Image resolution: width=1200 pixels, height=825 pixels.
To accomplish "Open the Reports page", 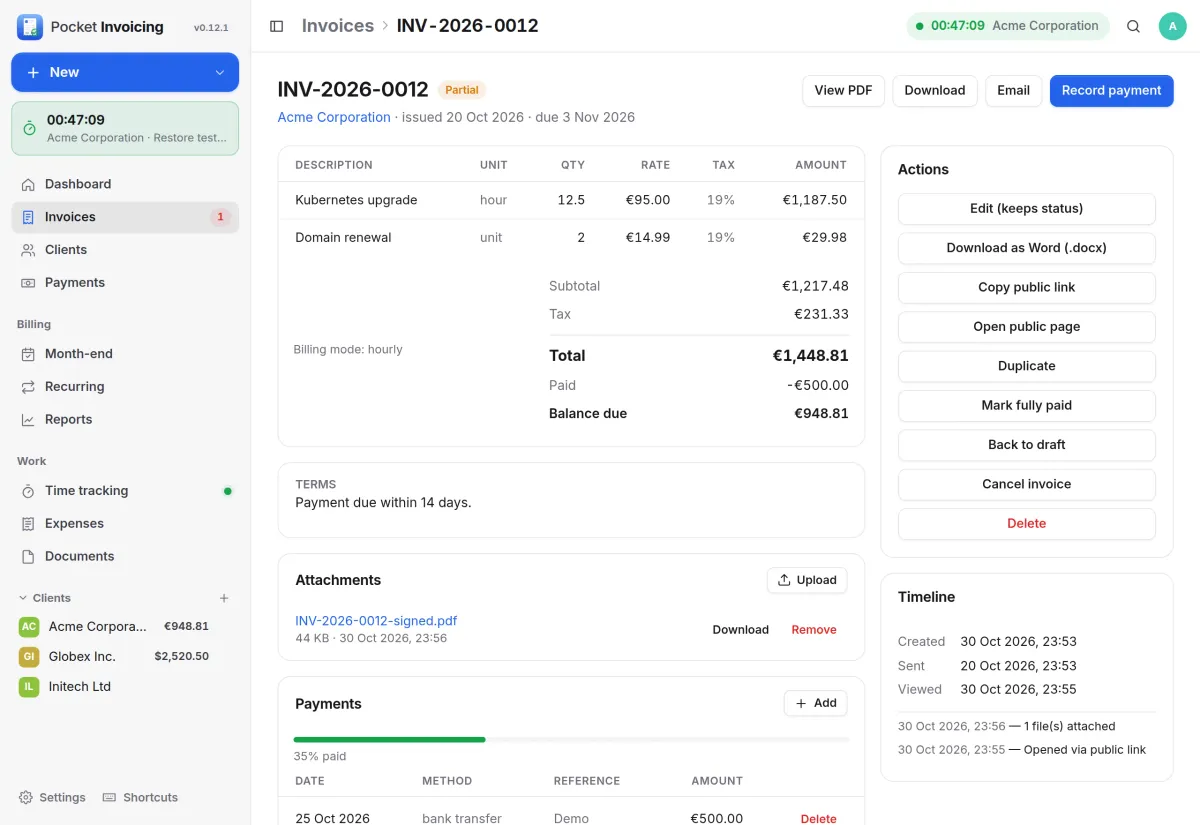I will pos(125,420).
